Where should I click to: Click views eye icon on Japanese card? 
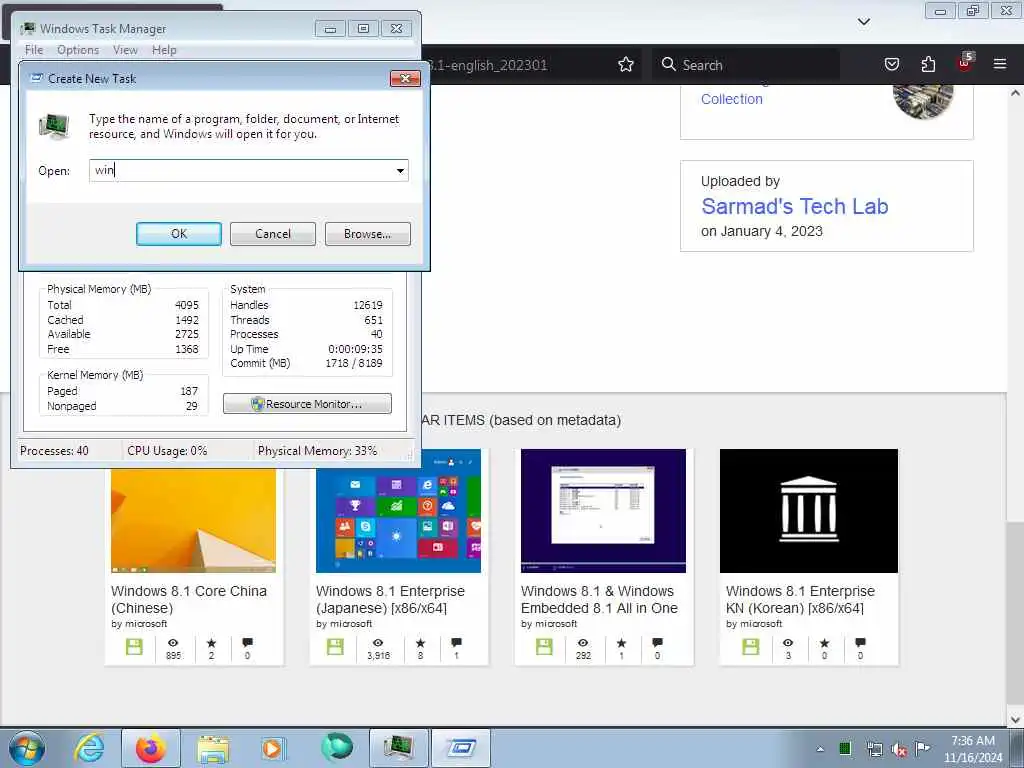[x=378, y=643]
